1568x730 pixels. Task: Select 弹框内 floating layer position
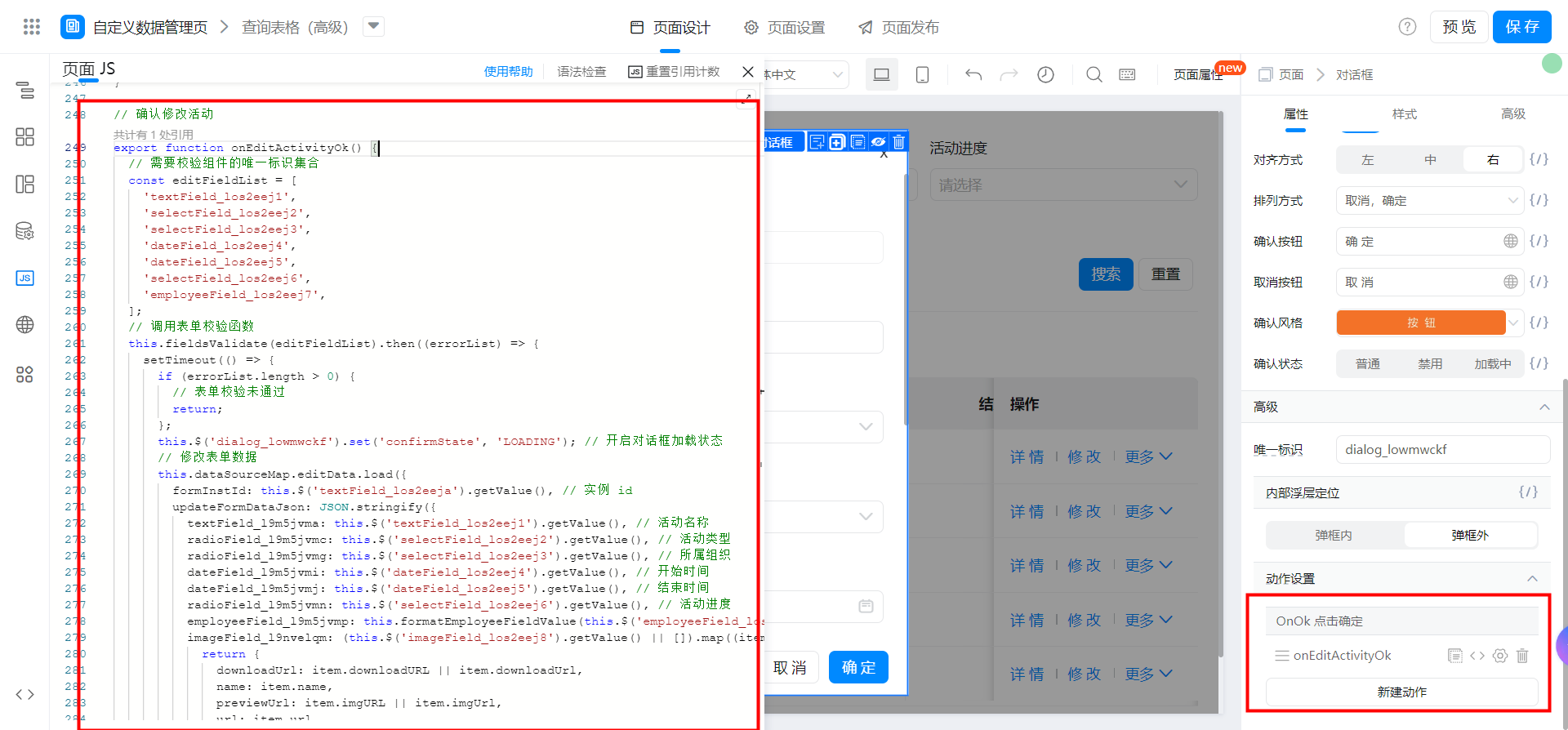tap(1334, 536)
